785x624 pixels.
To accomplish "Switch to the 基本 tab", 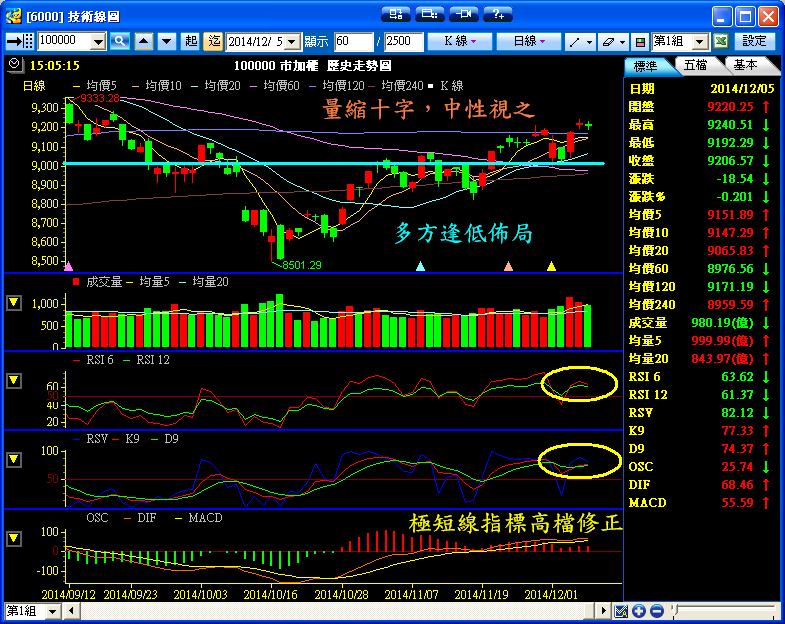I will (745, 65).
